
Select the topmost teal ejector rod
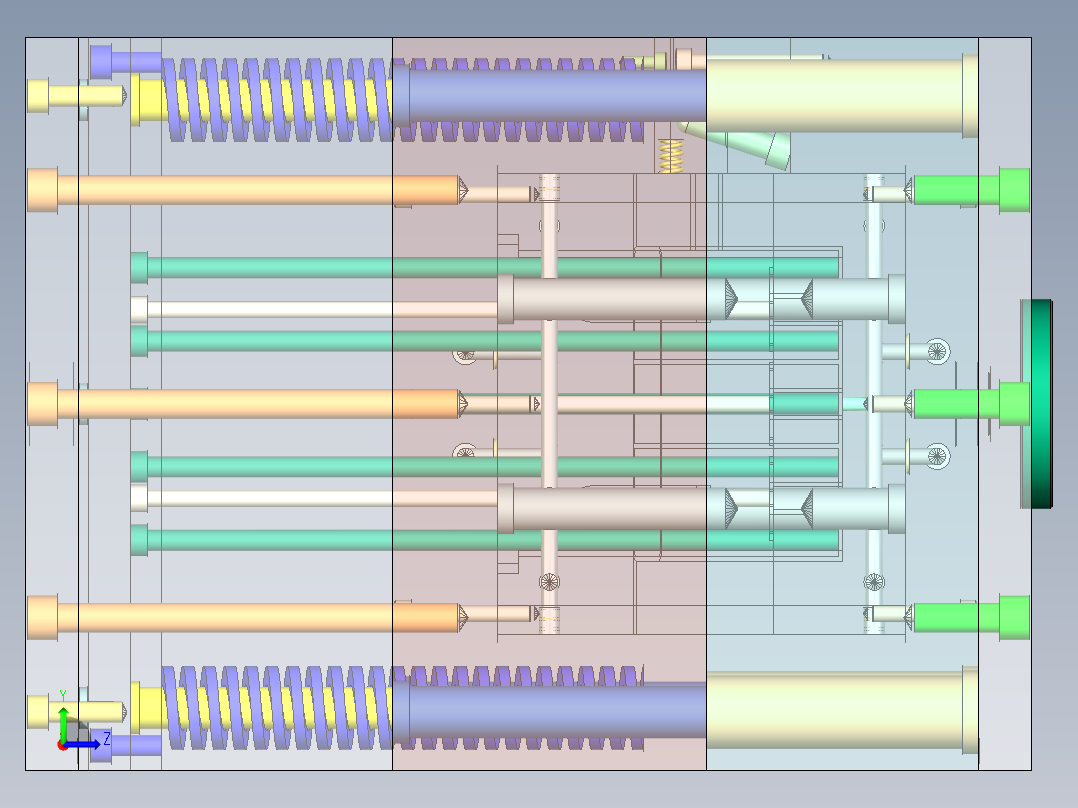click(x=485, y=267)
